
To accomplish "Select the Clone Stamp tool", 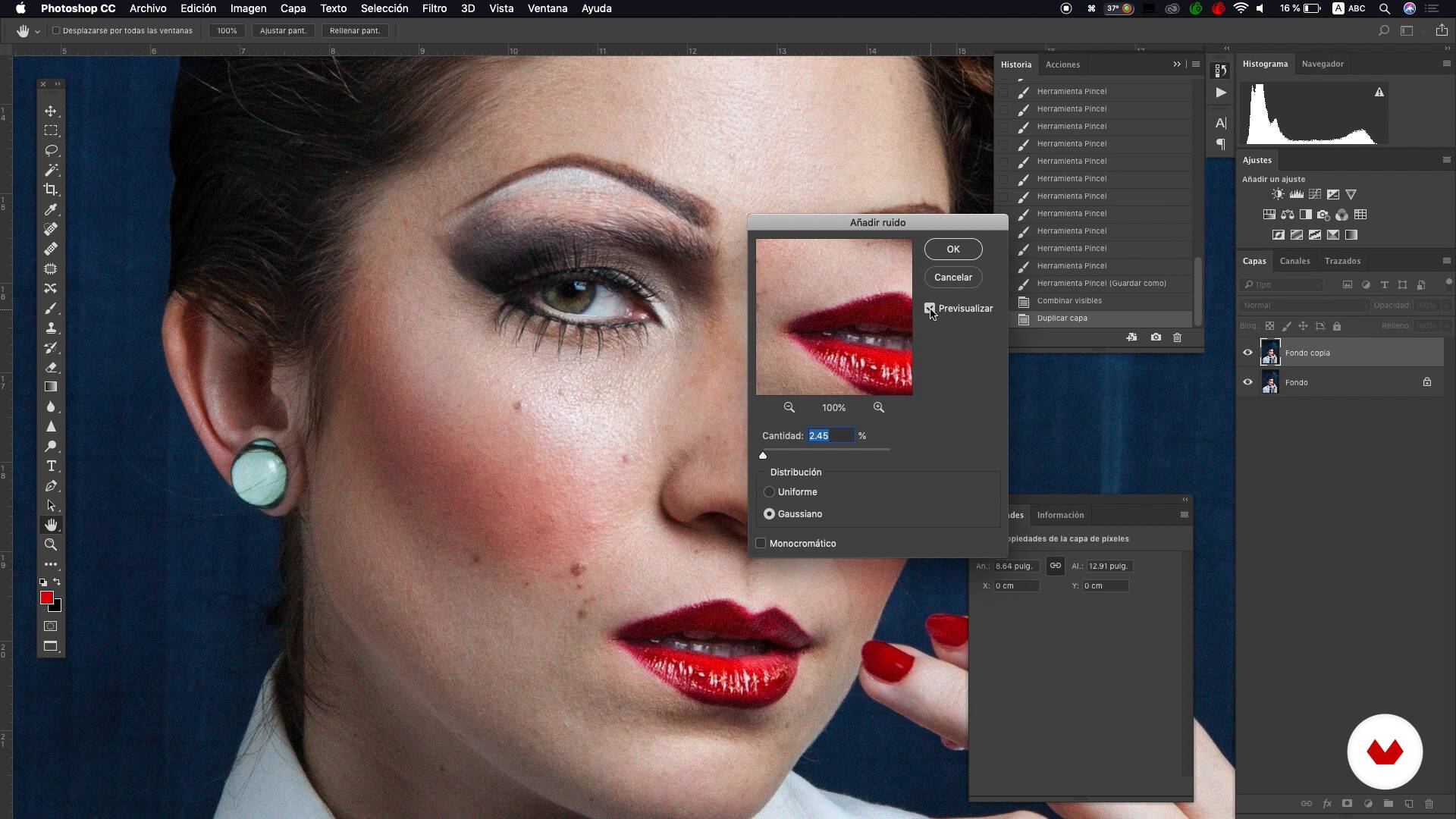I will pos(51,328).
